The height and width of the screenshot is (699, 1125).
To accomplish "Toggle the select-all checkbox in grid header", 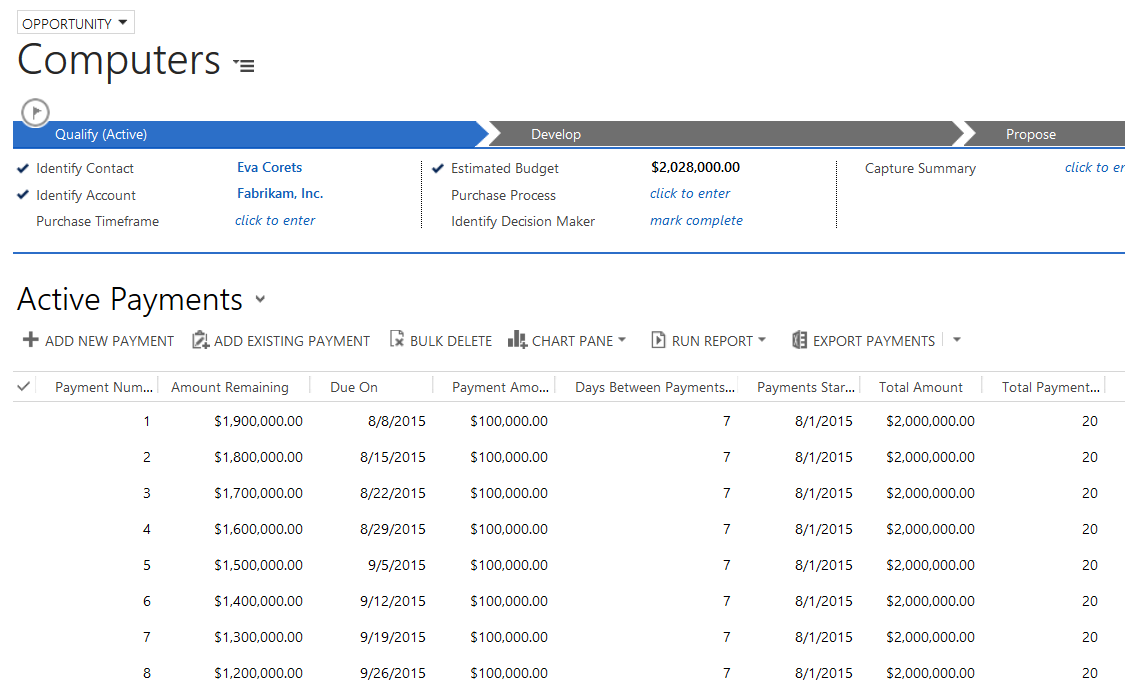I will [x=23, y=386].
